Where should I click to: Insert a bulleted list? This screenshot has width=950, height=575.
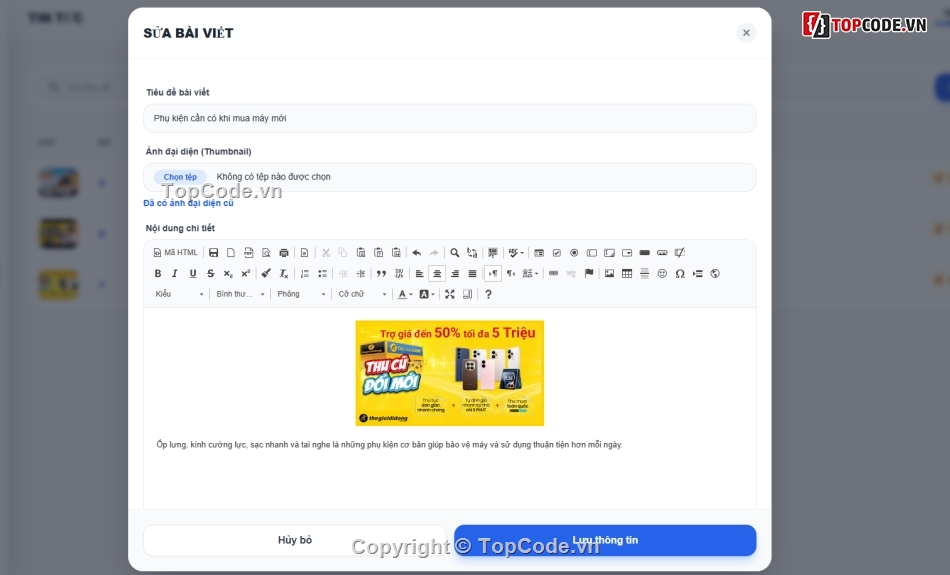coord(322,273)
